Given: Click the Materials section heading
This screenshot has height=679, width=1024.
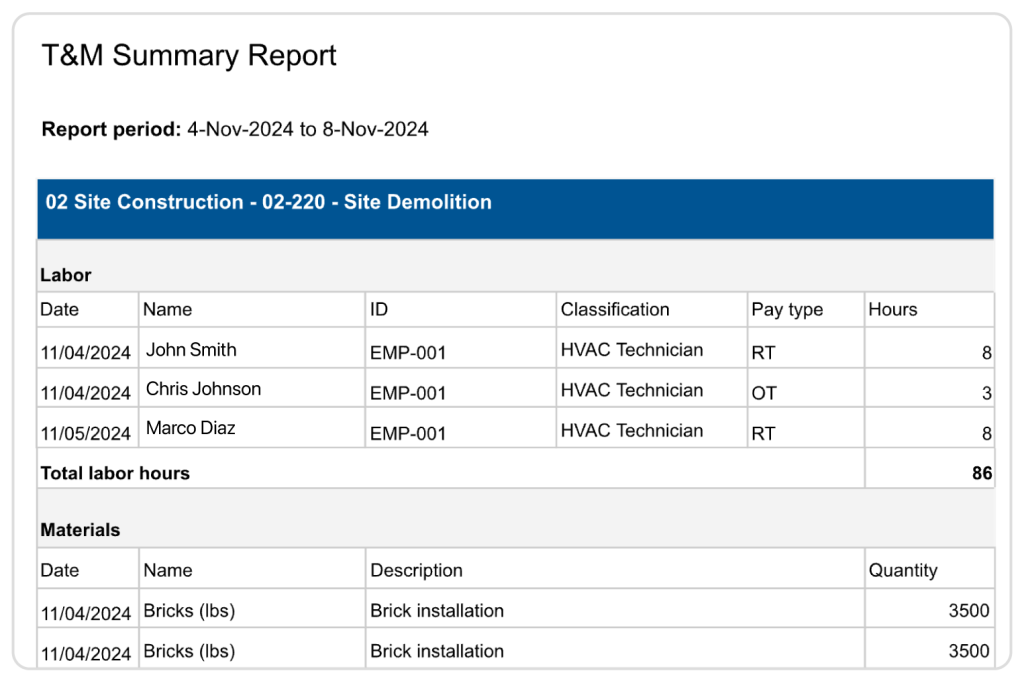Looking at the screenshot, I should coord(80,530).
